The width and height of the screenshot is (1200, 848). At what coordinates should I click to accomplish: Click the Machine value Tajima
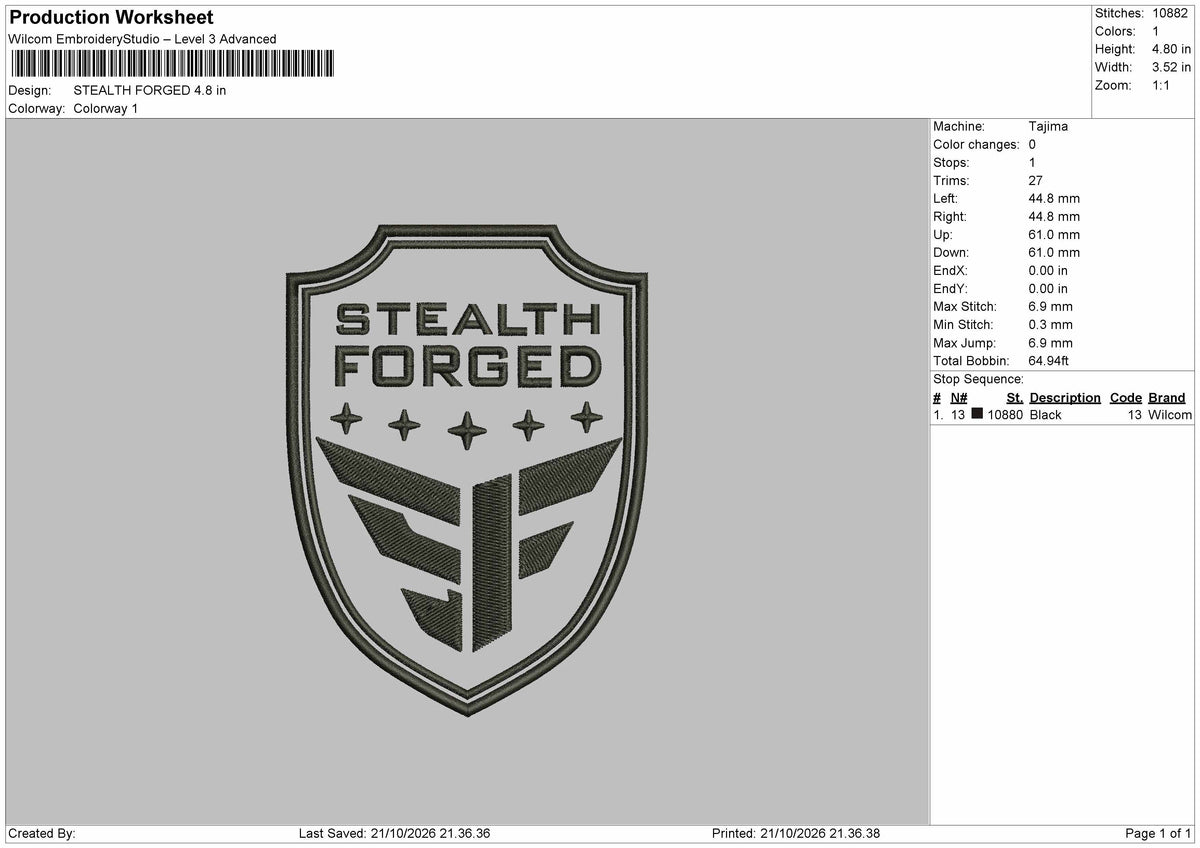1048,126
